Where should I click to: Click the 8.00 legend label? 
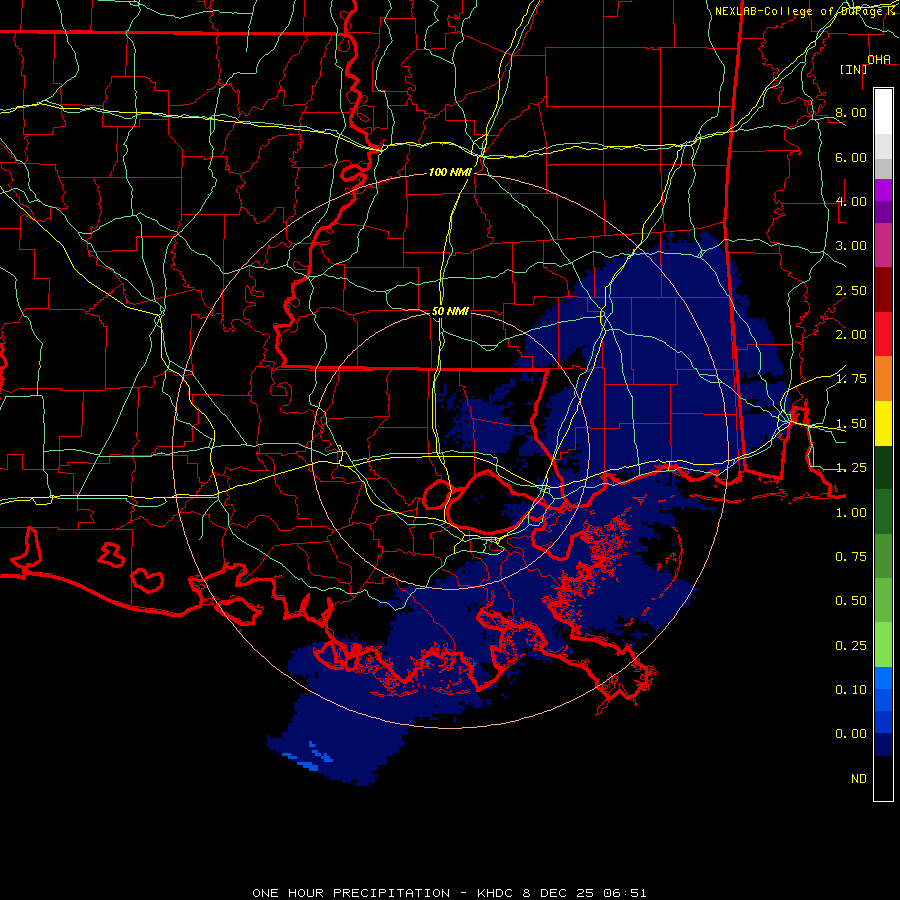pos(851,112)
